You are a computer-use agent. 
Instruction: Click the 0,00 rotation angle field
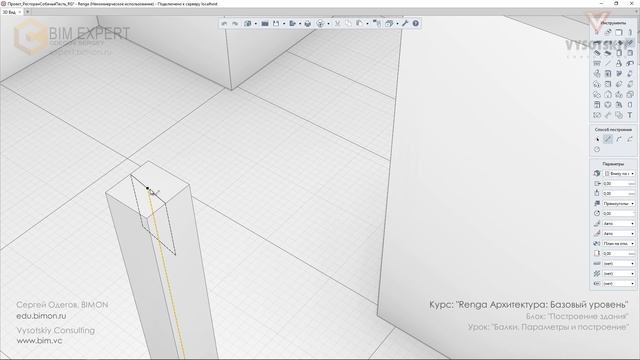point(619,213)
